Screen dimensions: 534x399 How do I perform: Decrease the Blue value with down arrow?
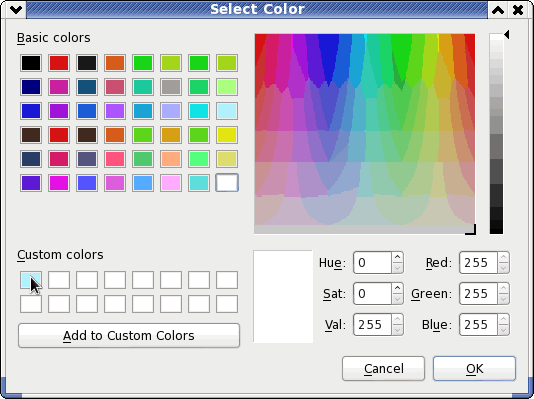point(503,330)
